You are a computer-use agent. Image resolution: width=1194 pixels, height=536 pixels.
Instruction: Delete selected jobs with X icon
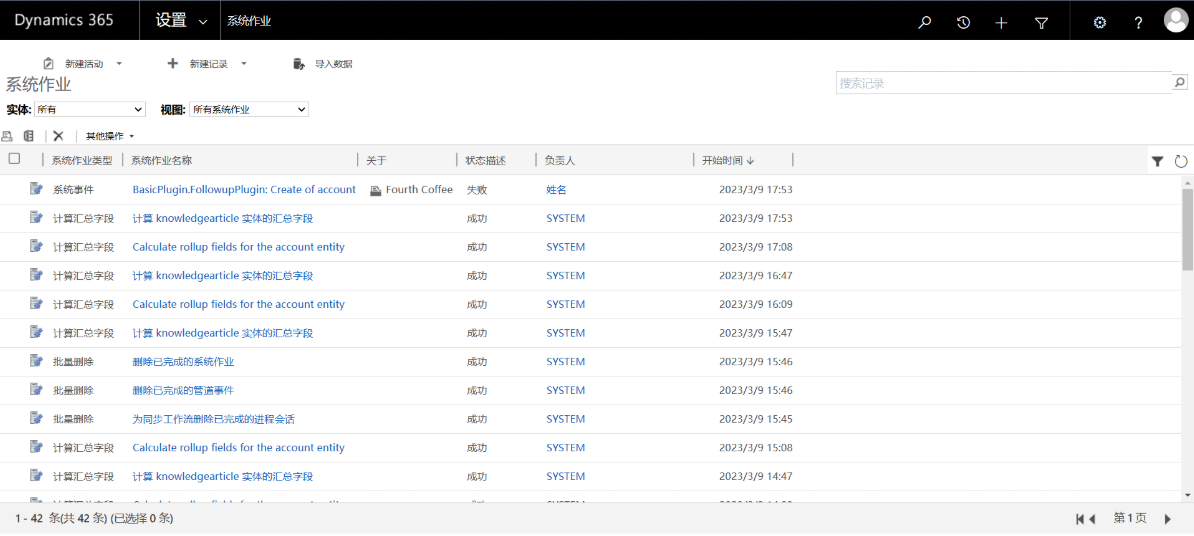(58, 136)
